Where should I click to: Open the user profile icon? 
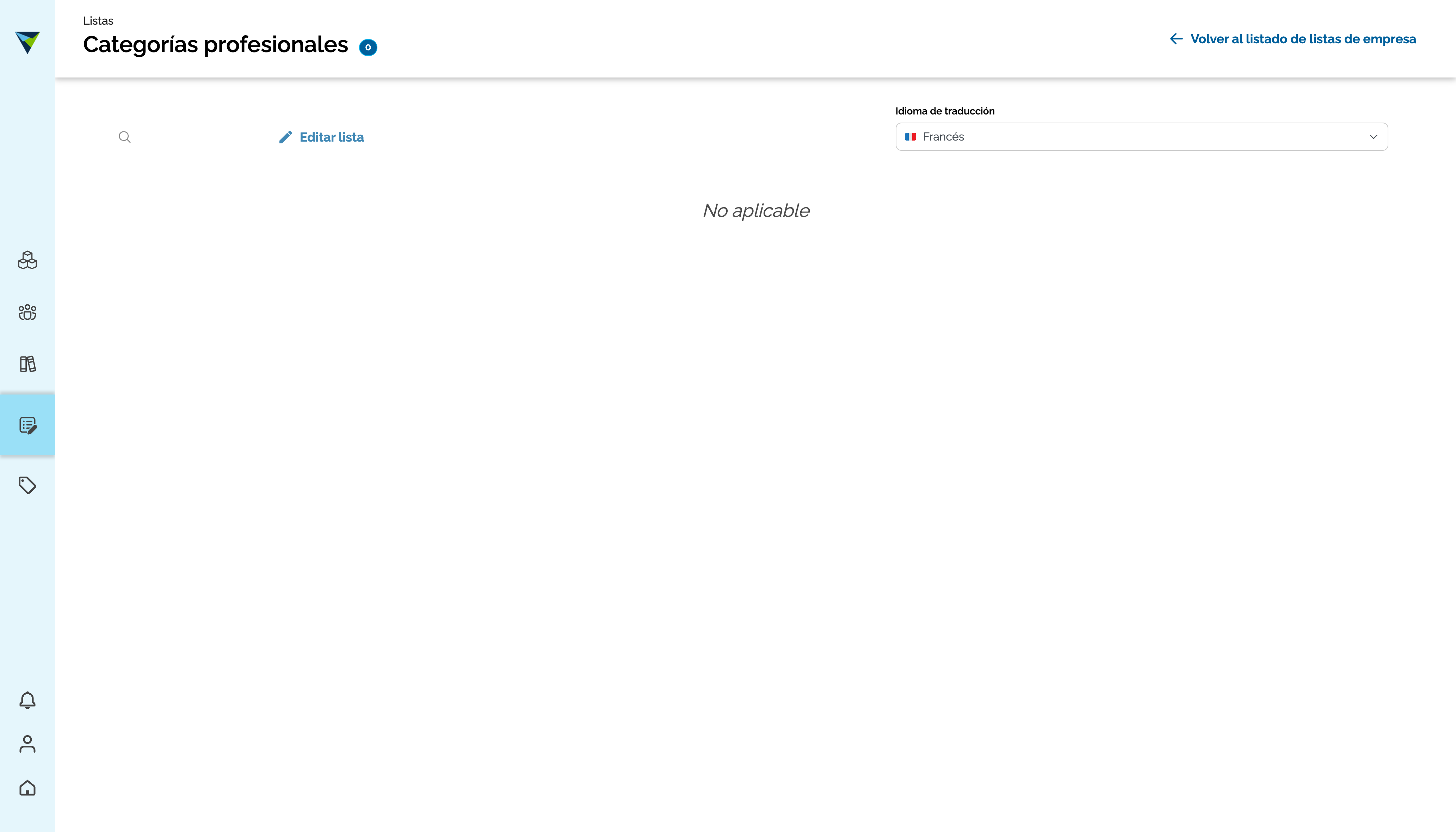point(27,744)
